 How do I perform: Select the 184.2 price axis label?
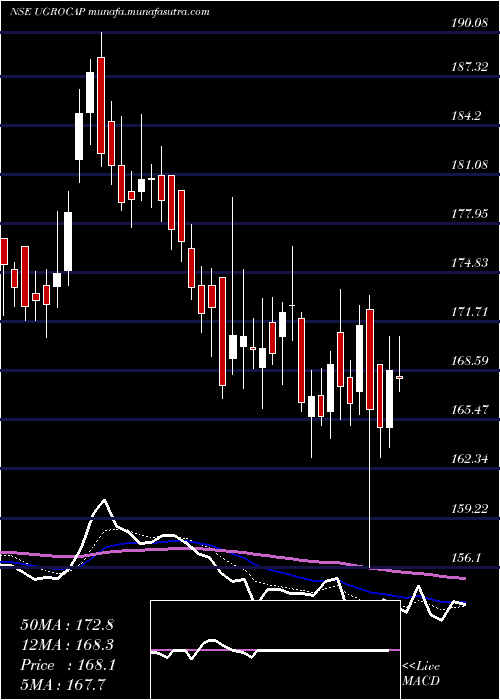(466, 116)
